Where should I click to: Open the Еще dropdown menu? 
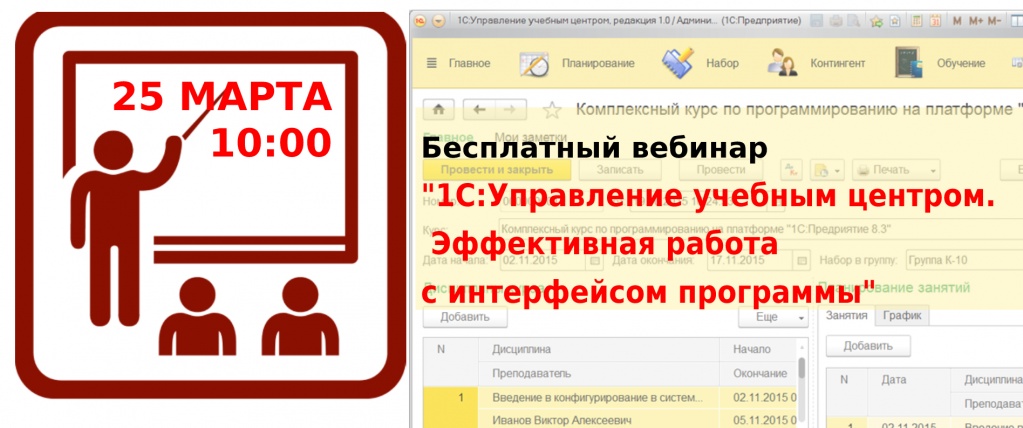tap(773, 317)
